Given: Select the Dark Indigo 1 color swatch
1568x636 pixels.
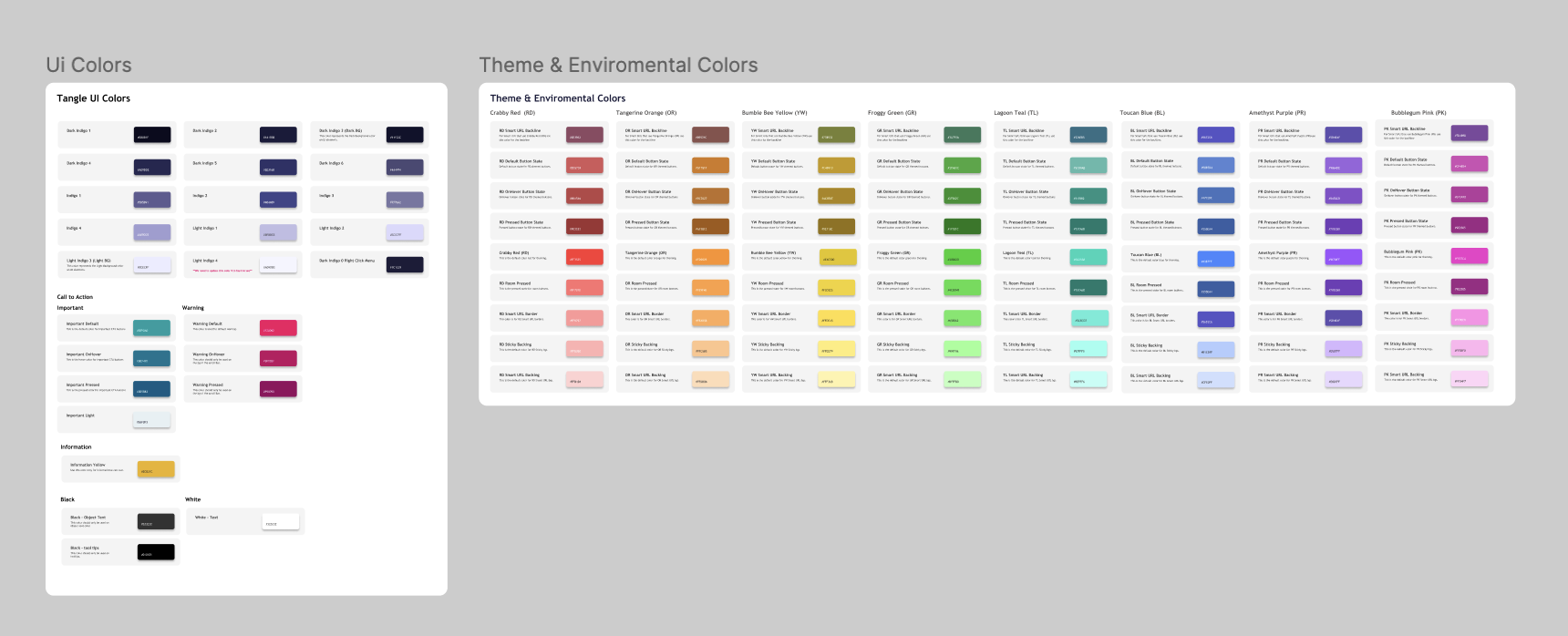Looking at the screenshot, I should (x=152, y=135).
